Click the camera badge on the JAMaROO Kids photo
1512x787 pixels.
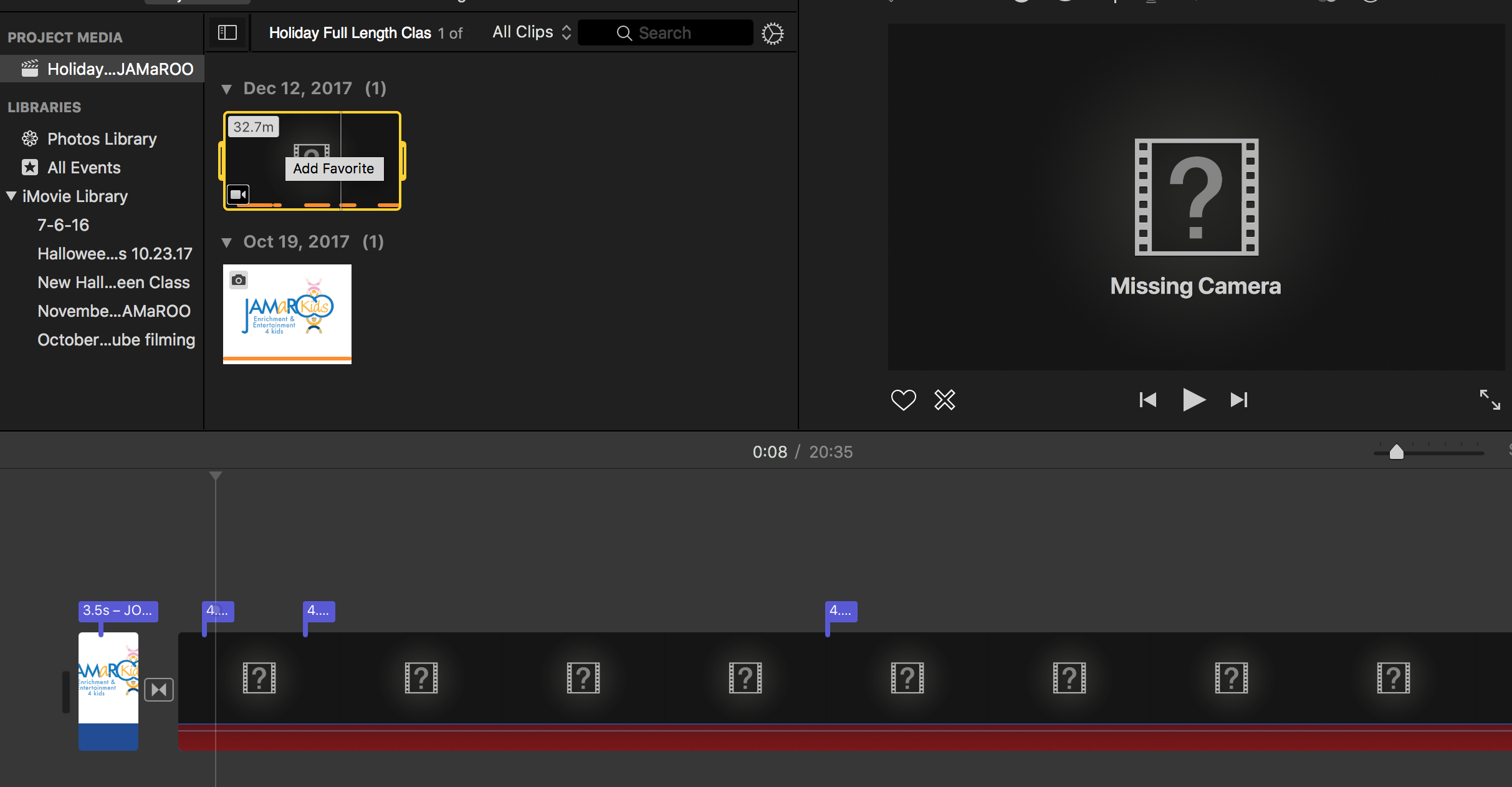point(239,280)
